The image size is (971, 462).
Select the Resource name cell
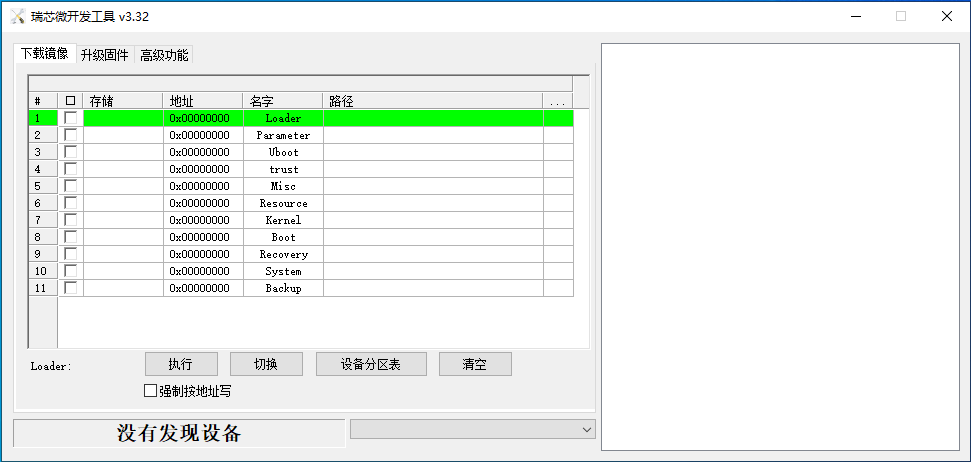[x=283, y=203]
